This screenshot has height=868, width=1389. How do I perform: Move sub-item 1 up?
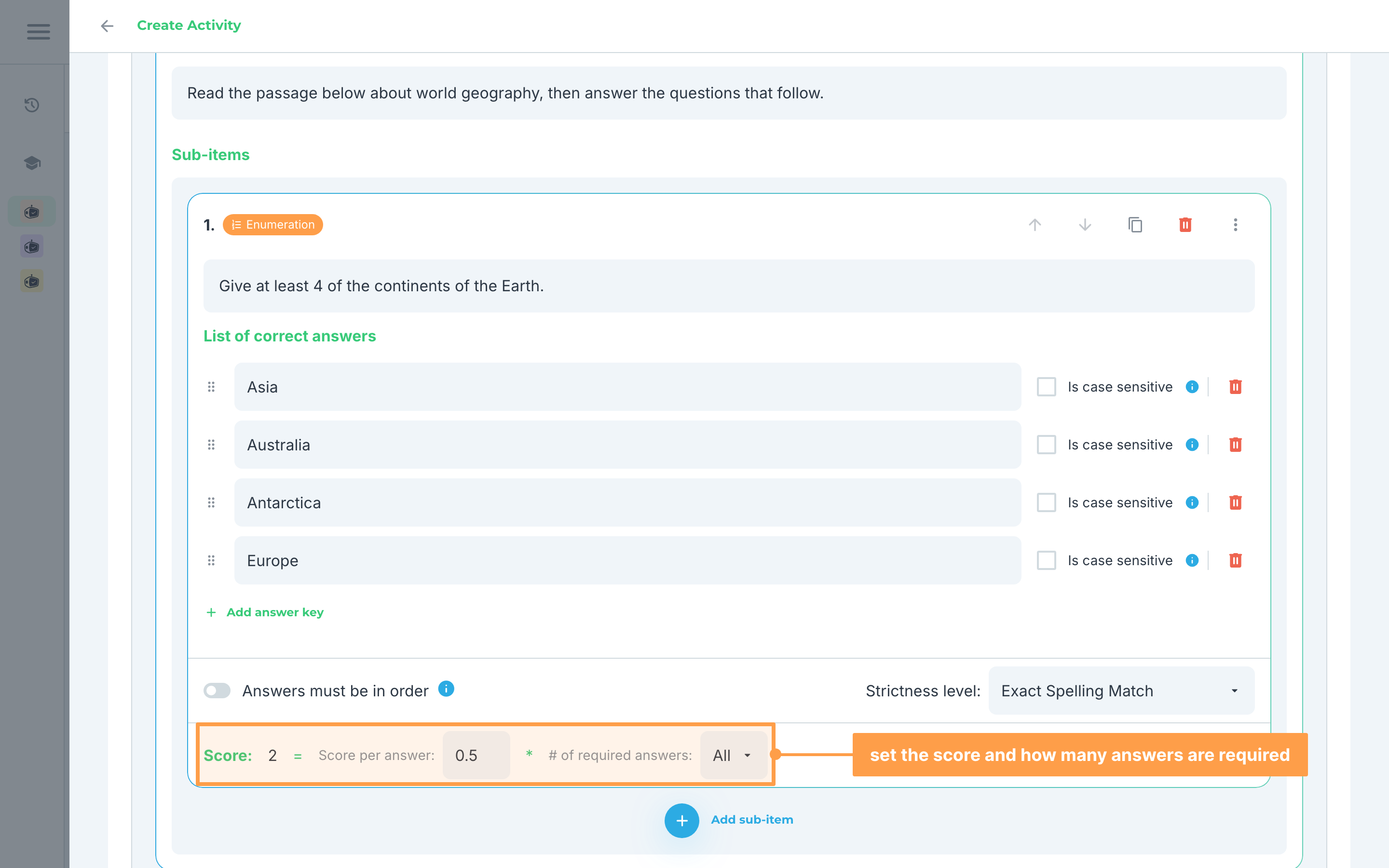pyautogui.click(x=1035, y=224)
